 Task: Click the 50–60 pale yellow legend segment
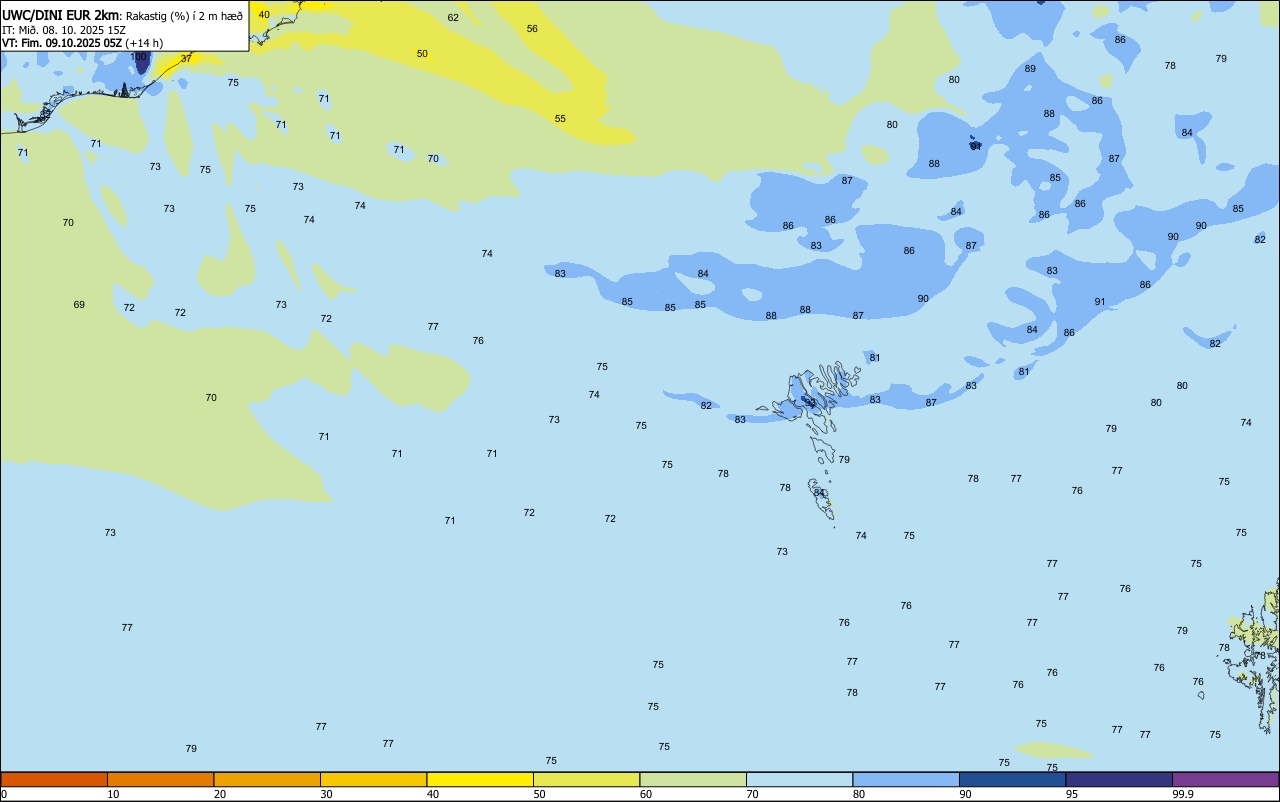(586, 779)
